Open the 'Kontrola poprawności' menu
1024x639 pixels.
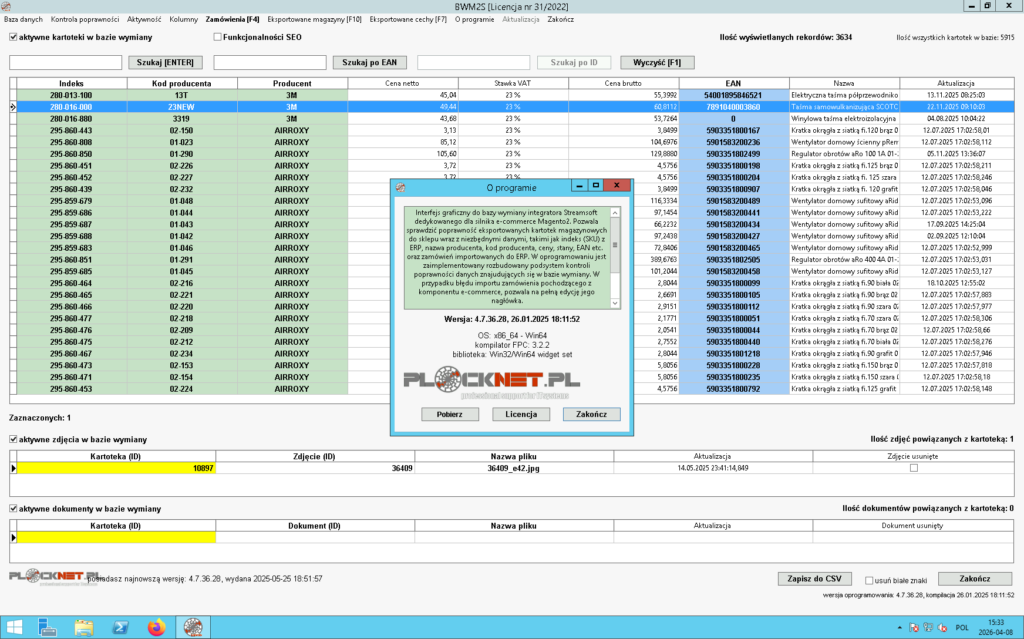pos(85,19)
